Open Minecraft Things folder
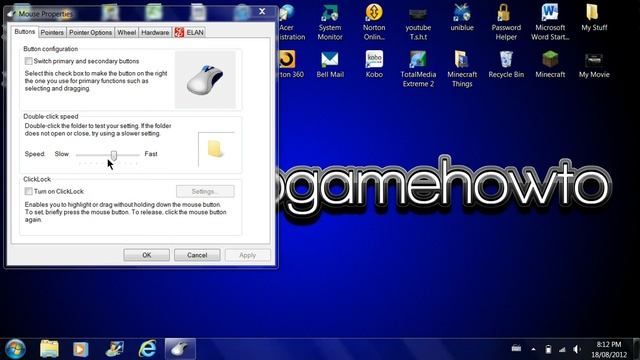 point(462,69)
